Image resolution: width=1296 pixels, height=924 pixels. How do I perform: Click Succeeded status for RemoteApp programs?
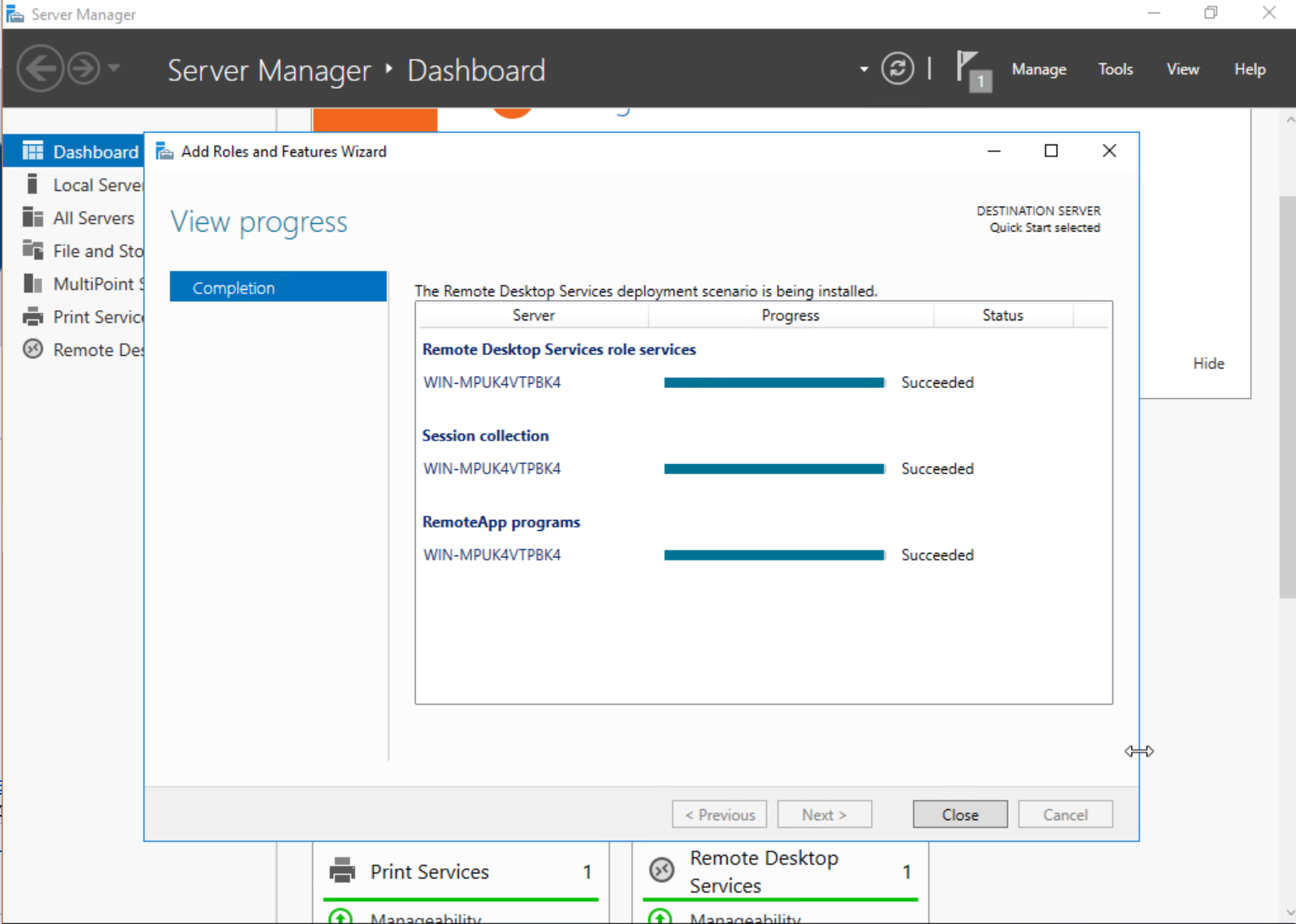(x=937, y=555)
